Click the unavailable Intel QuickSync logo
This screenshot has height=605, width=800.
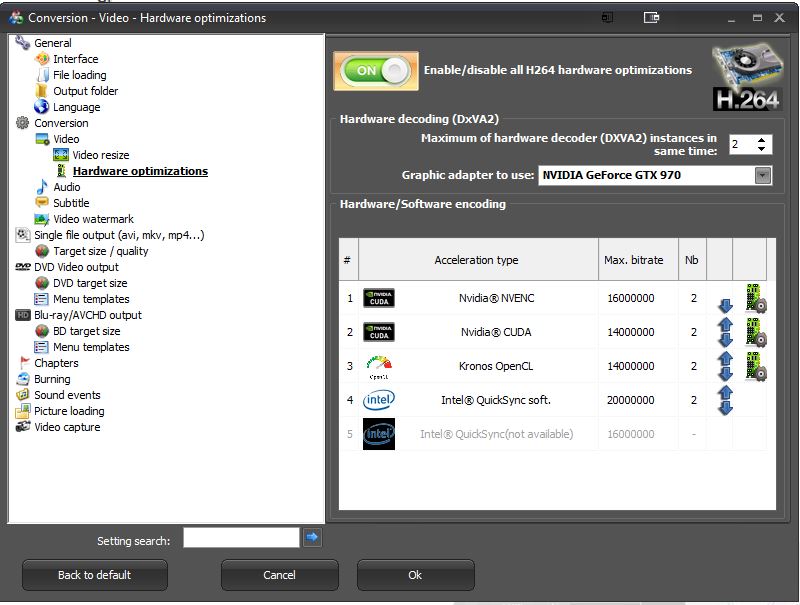click(379, 434)
